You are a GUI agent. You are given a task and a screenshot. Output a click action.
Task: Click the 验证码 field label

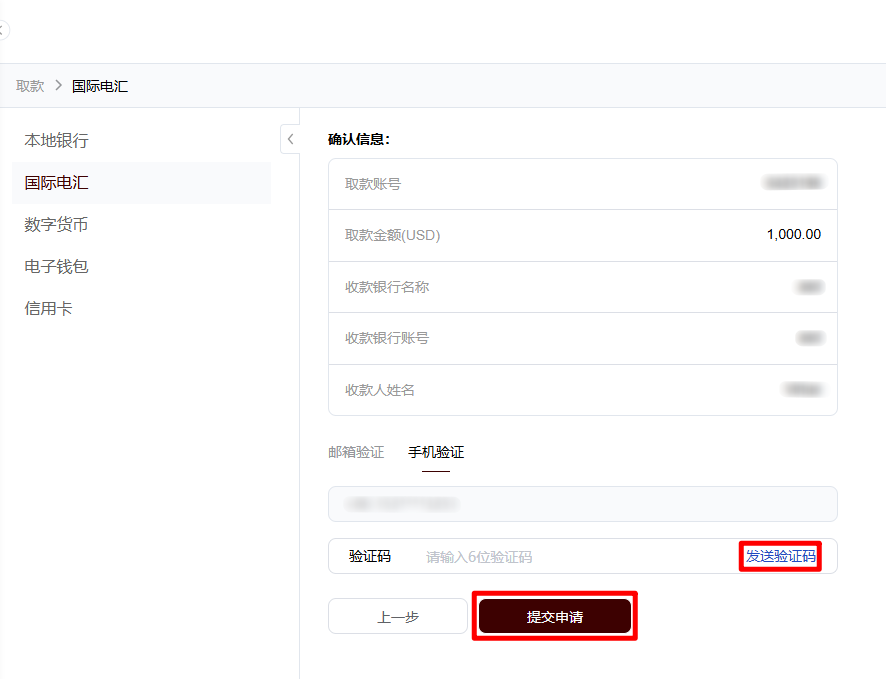click(370, 556)
